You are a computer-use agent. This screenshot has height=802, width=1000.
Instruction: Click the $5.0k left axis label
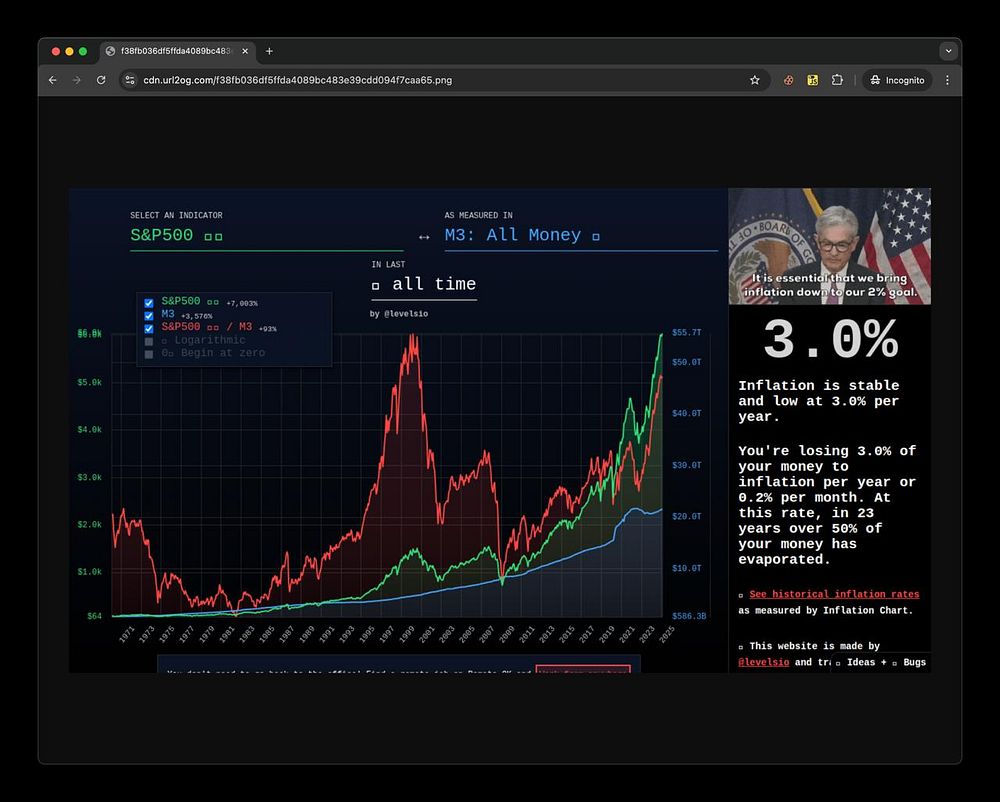click(89, 383)
